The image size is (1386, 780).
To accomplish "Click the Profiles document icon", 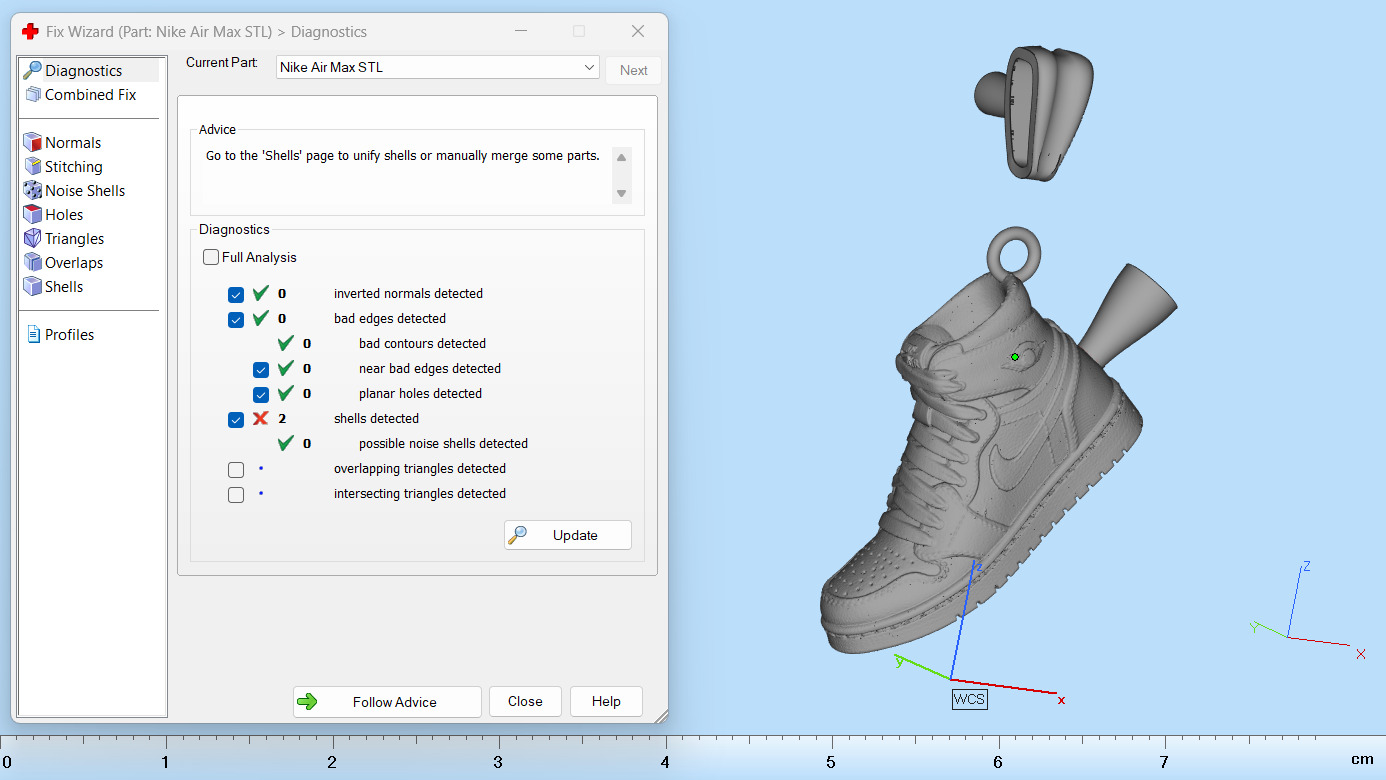I will (33, 334).
